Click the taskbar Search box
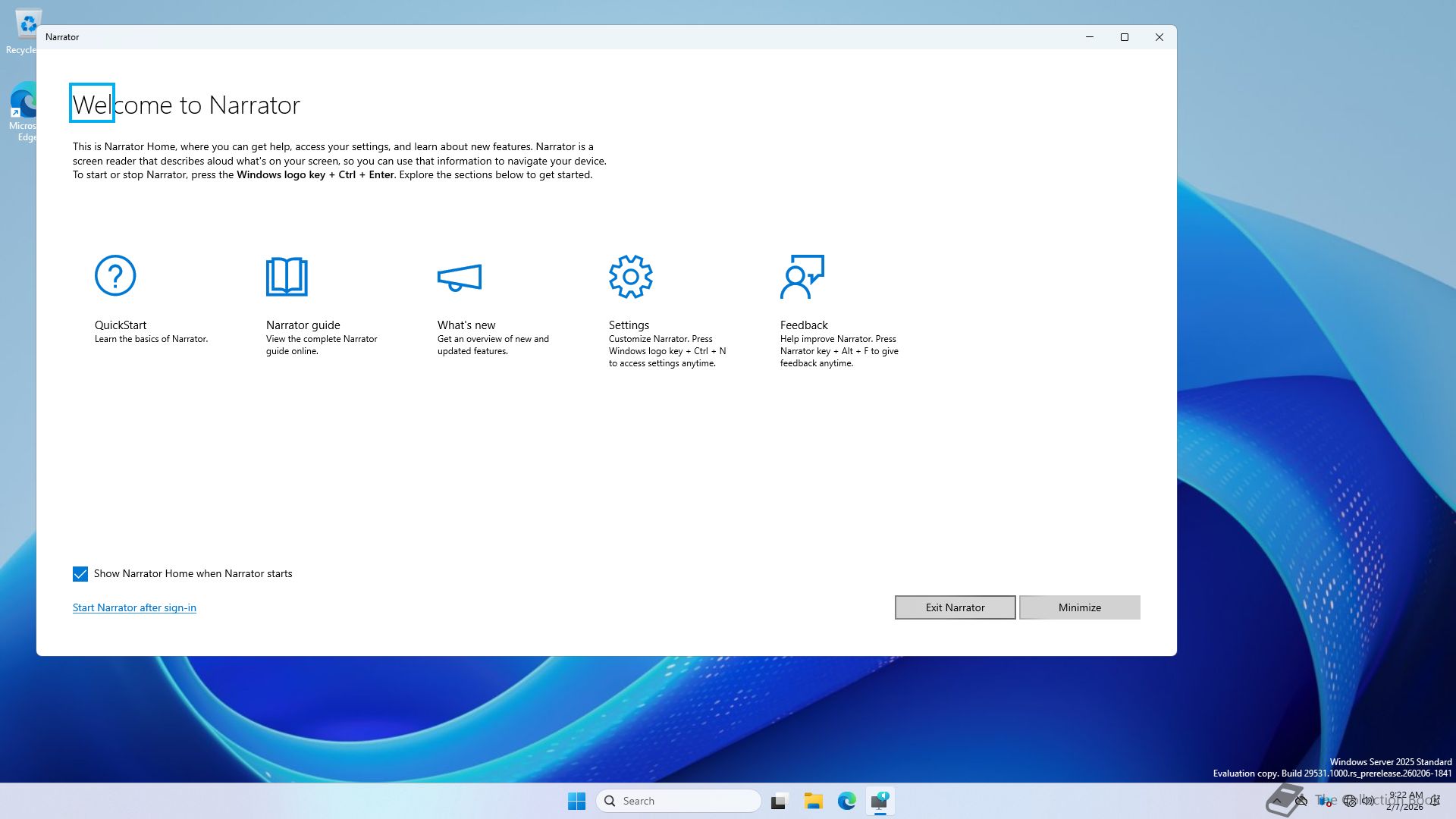This screenshot has width=1456, height=819. click(x=679, y=801)
